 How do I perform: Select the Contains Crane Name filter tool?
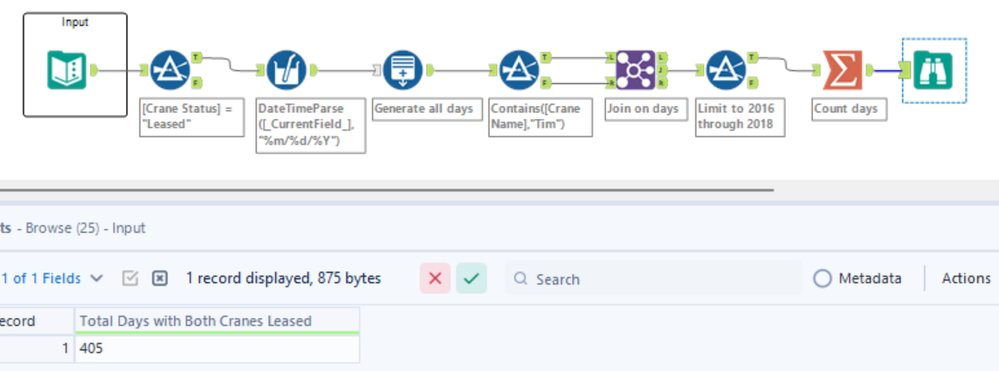tap(519, 69)
